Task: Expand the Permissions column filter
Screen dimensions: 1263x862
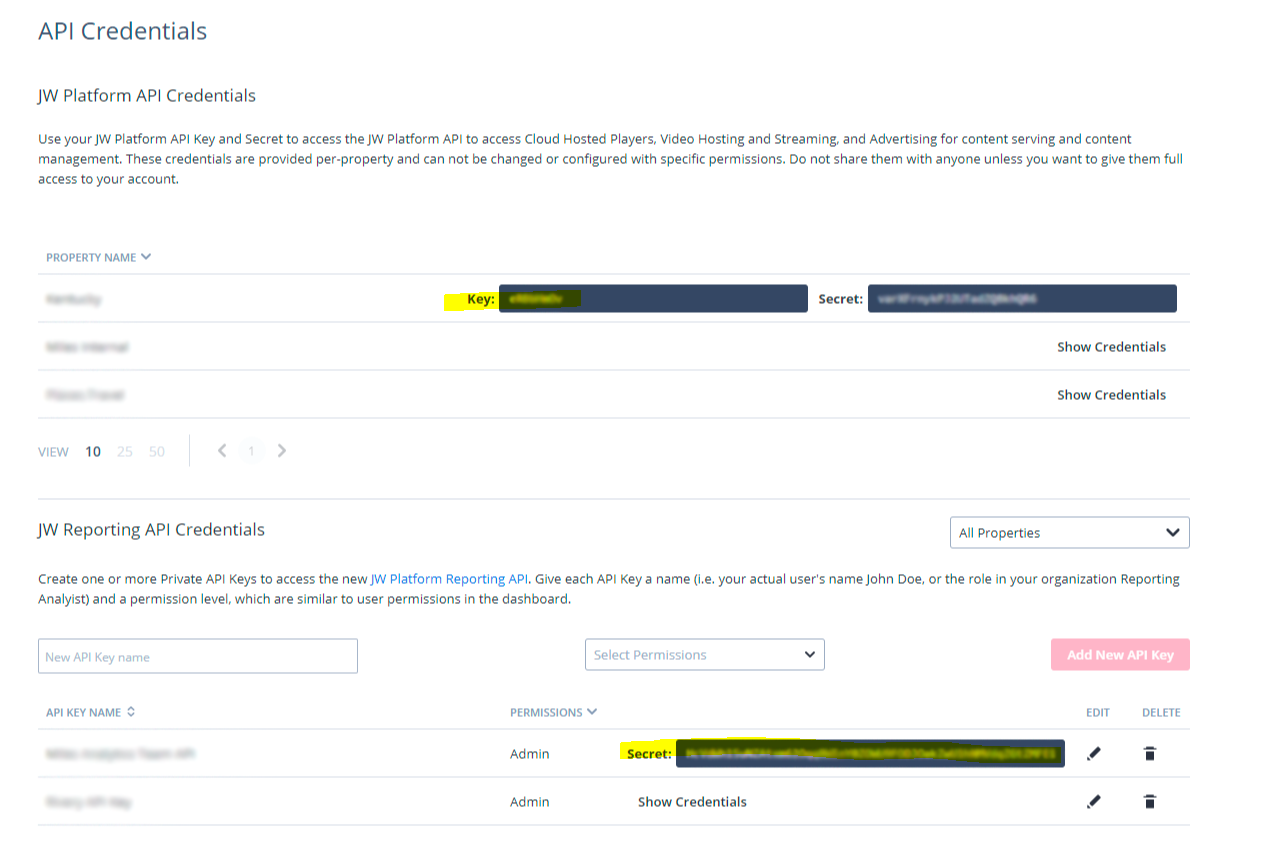Action: coord(592,712)
